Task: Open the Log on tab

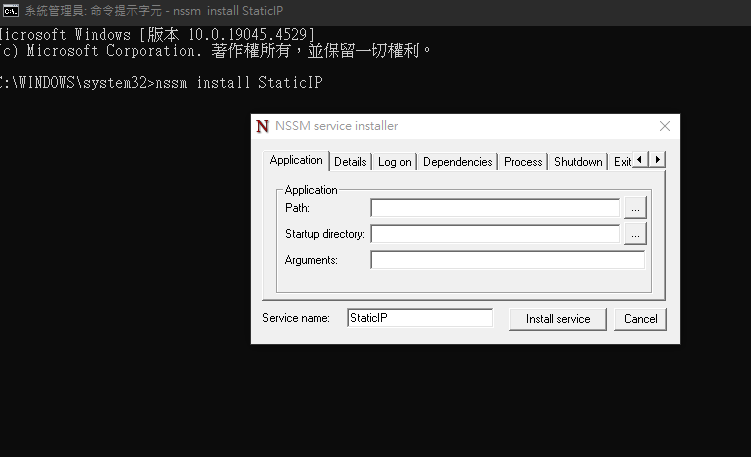Action: tap(395, 162)
